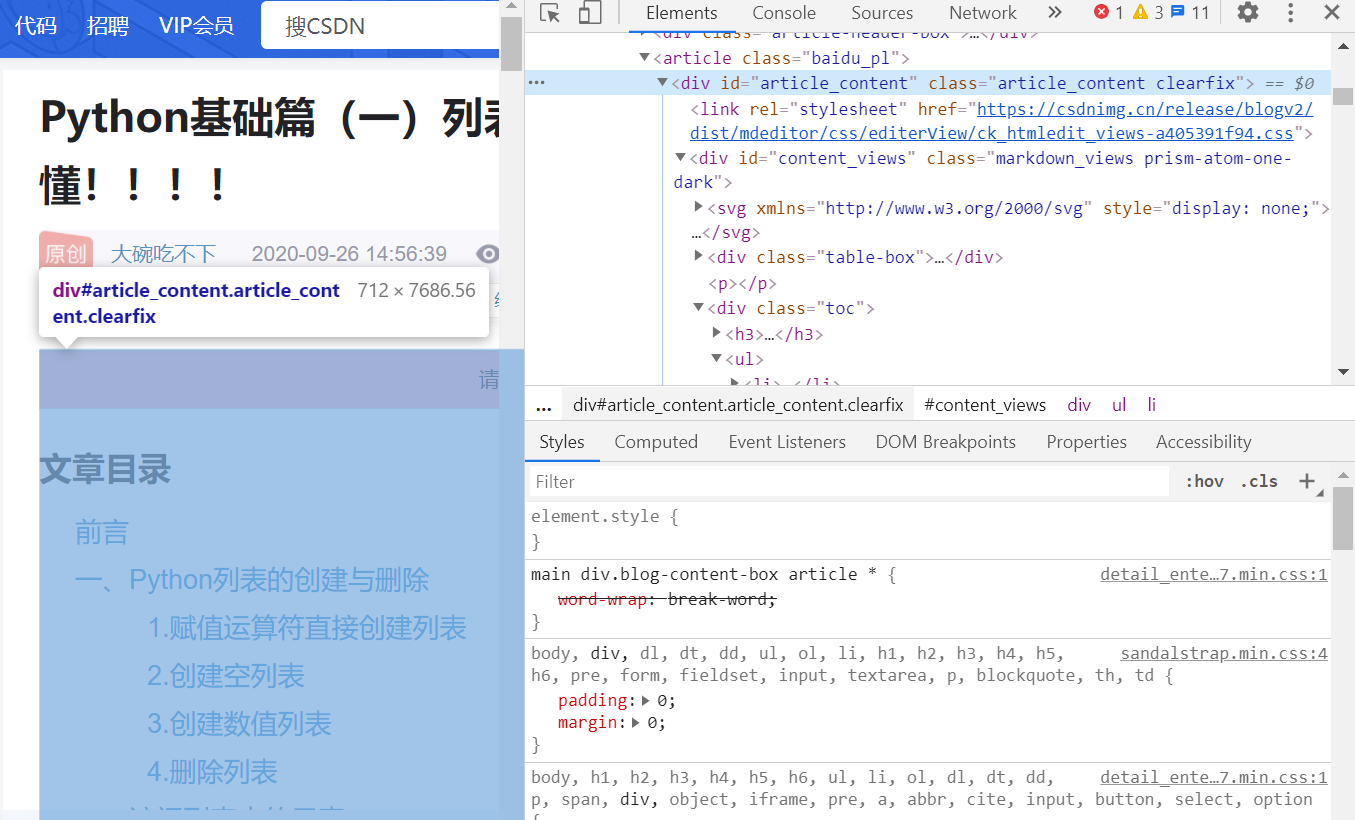
Task: Switch to the Console tab
Action: 784,13
